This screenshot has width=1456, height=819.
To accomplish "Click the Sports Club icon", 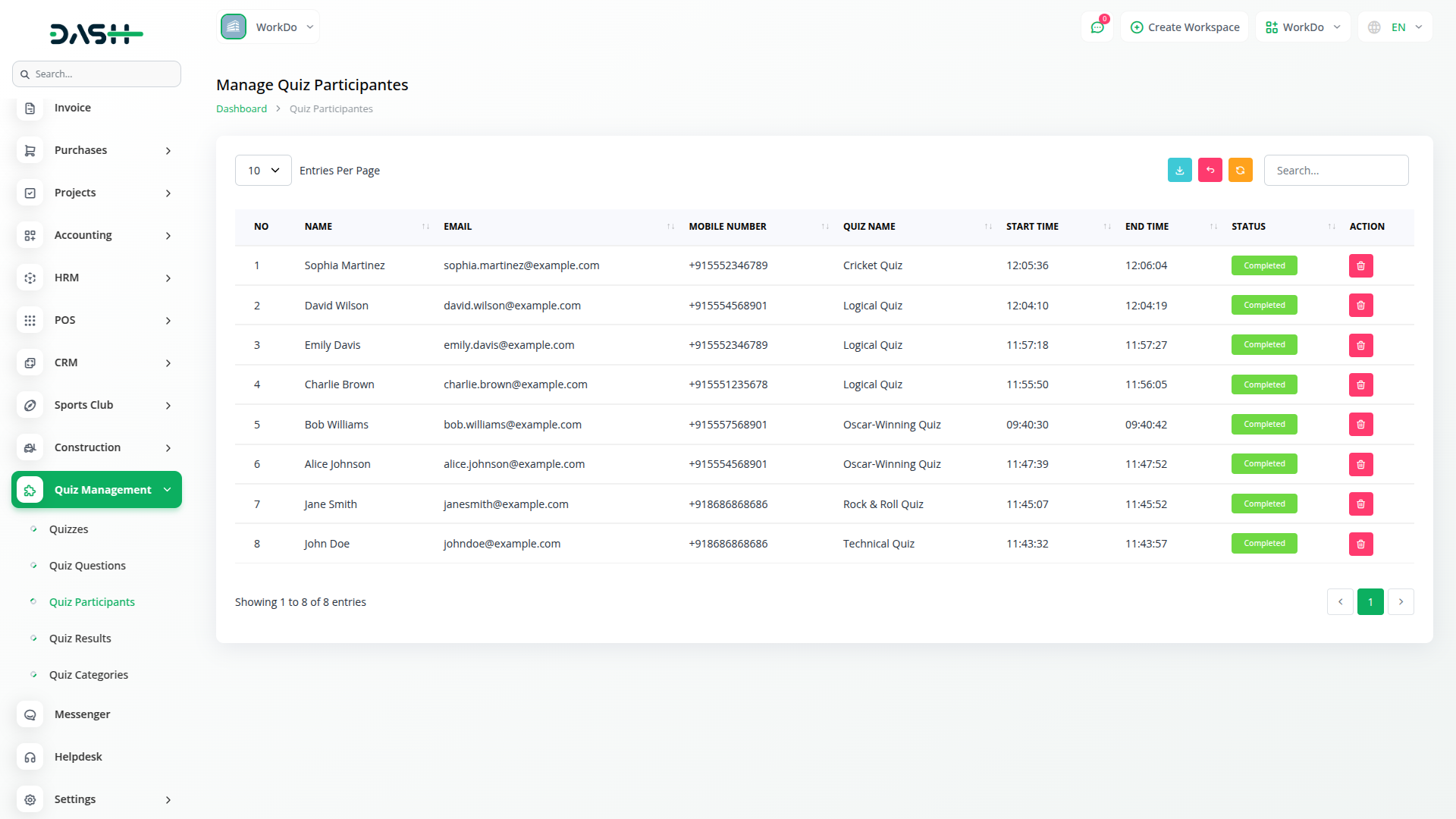I will pos(30,405).
